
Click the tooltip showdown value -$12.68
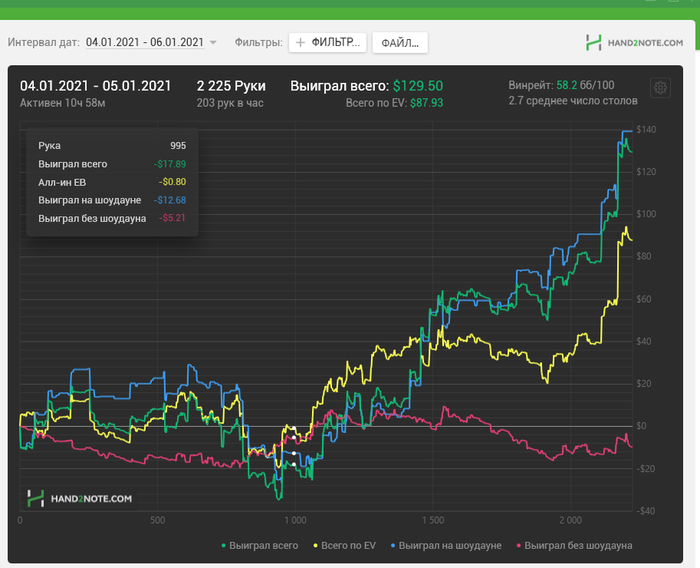(170, 200)
